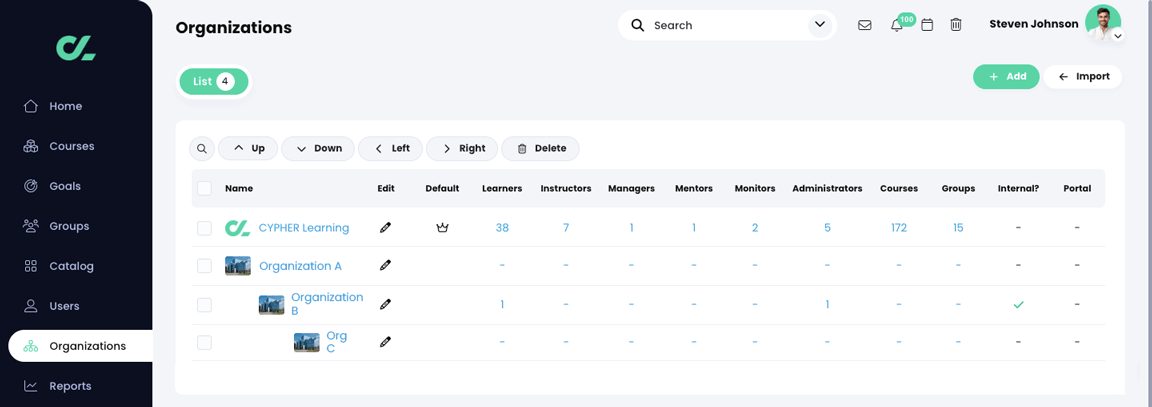Open the trash icon in header
This screenshot has width=1152, height=407.
pos(956,25)
